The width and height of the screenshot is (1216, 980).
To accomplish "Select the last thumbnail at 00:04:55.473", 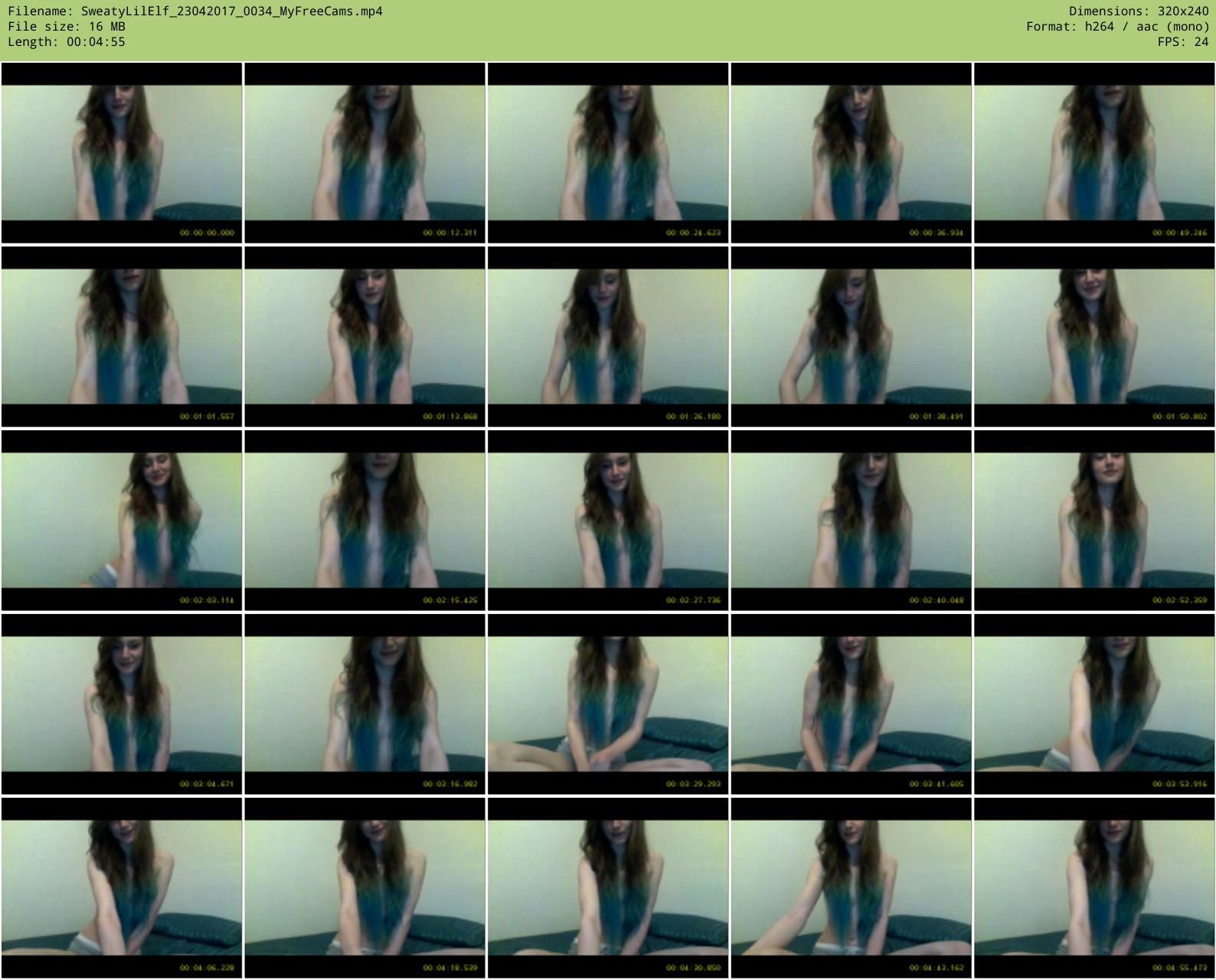I will [x=1094, y=888].
